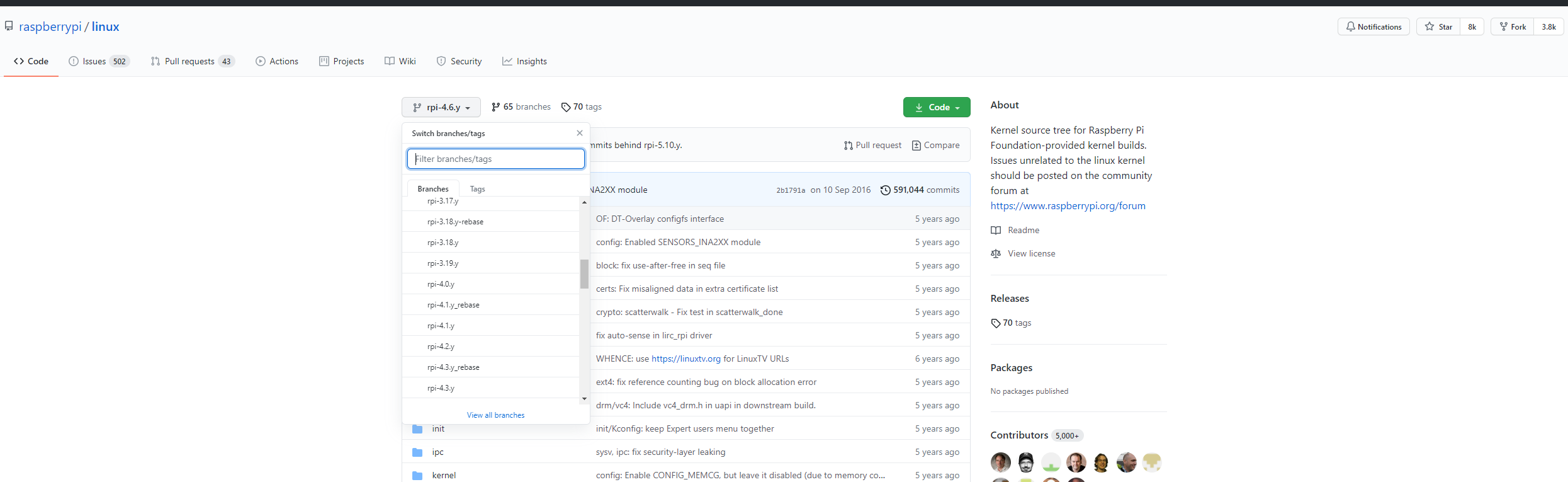Open commit 'OF: DT-Overlay configfs interface'
The image size is (1568, 482).
(660, 219)
